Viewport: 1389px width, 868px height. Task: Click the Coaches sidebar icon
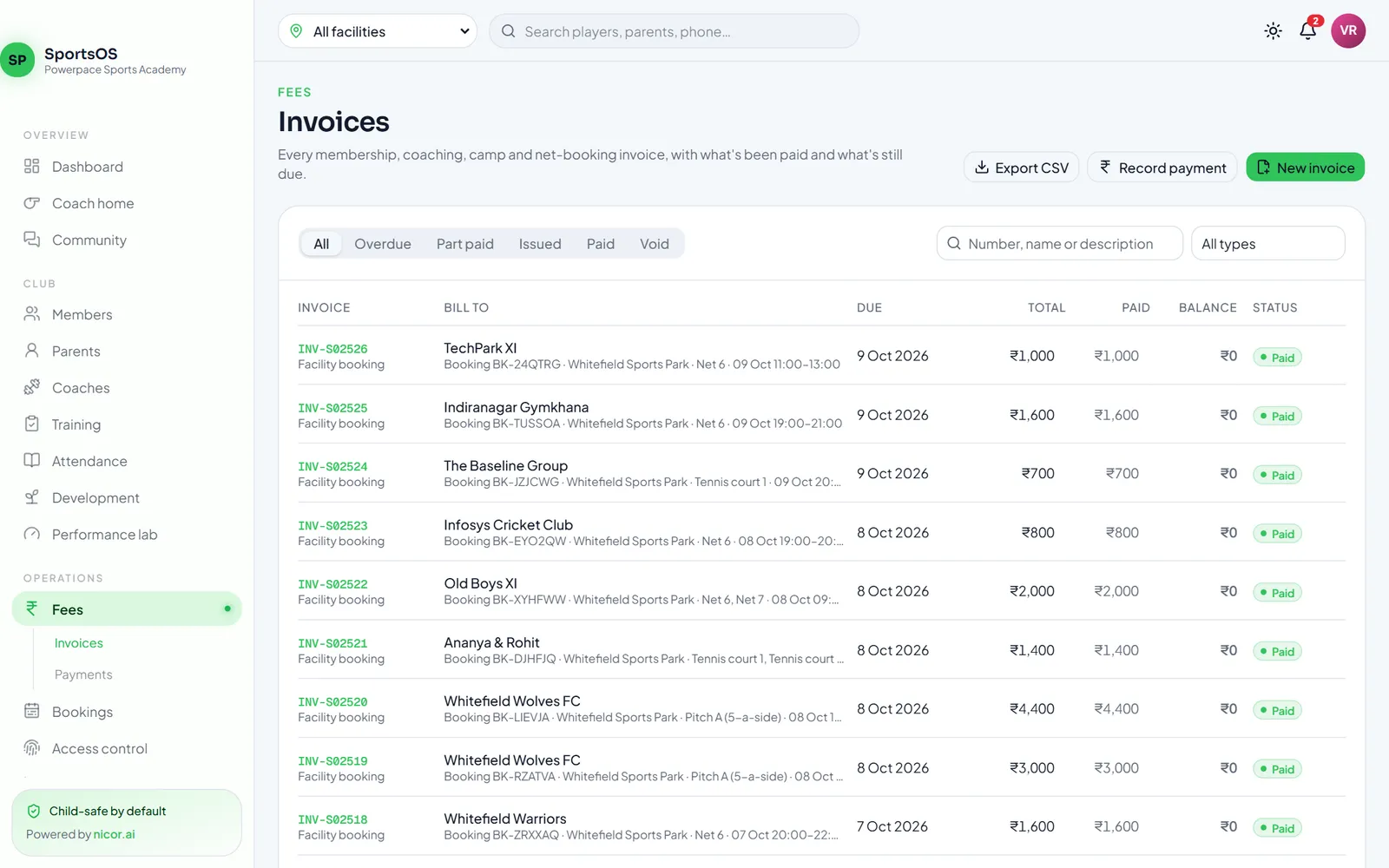[32, 387]
